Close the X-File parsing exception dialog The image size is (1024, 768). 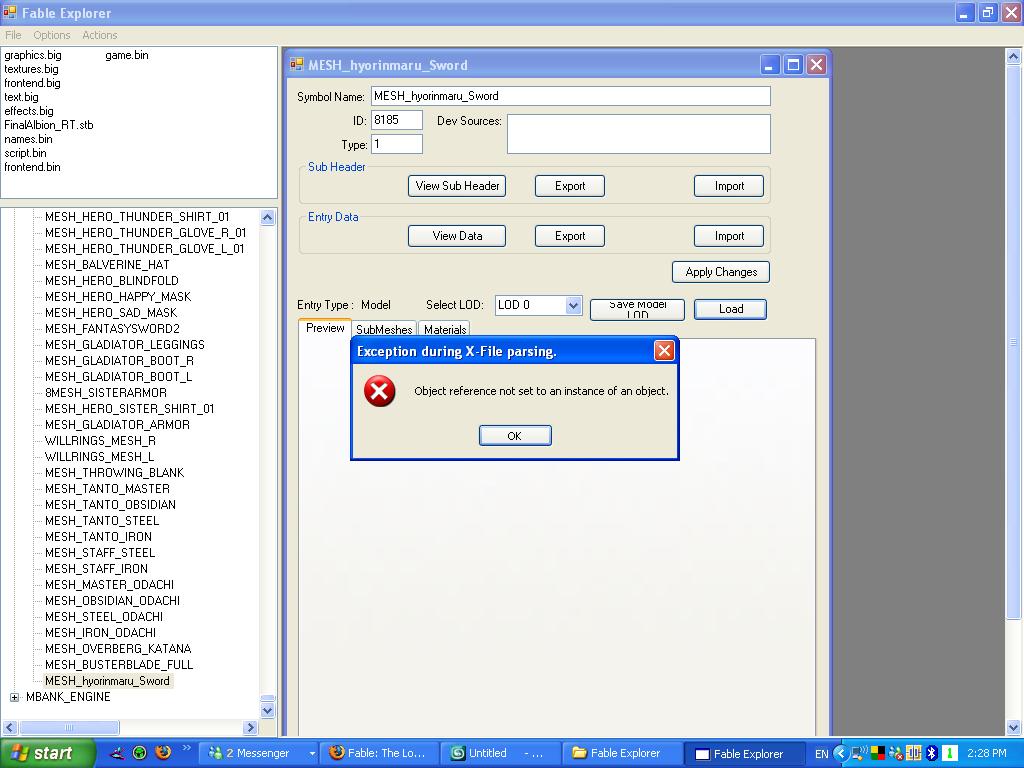point(663,351)
